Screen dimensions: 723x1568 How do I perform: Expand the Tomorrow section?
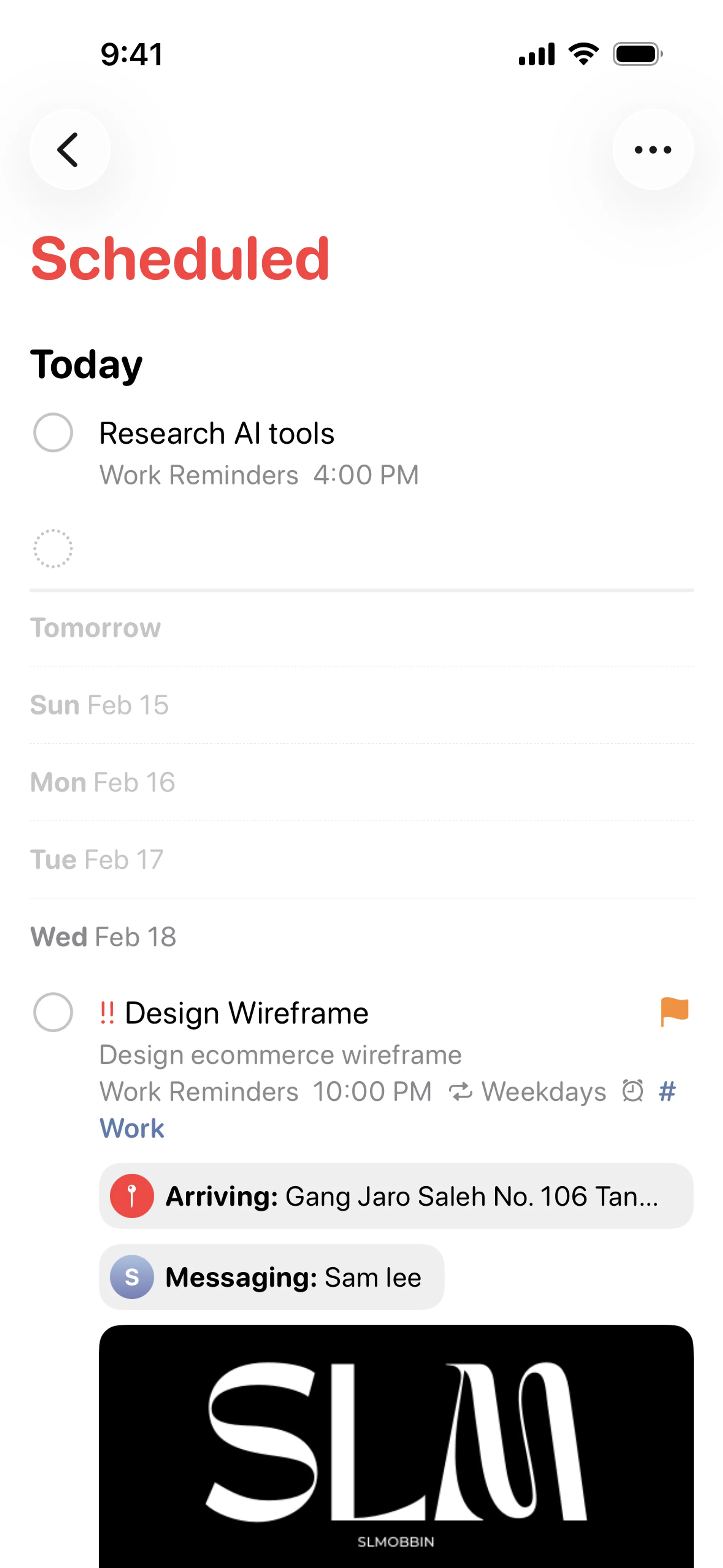click(x=96, y=628)
